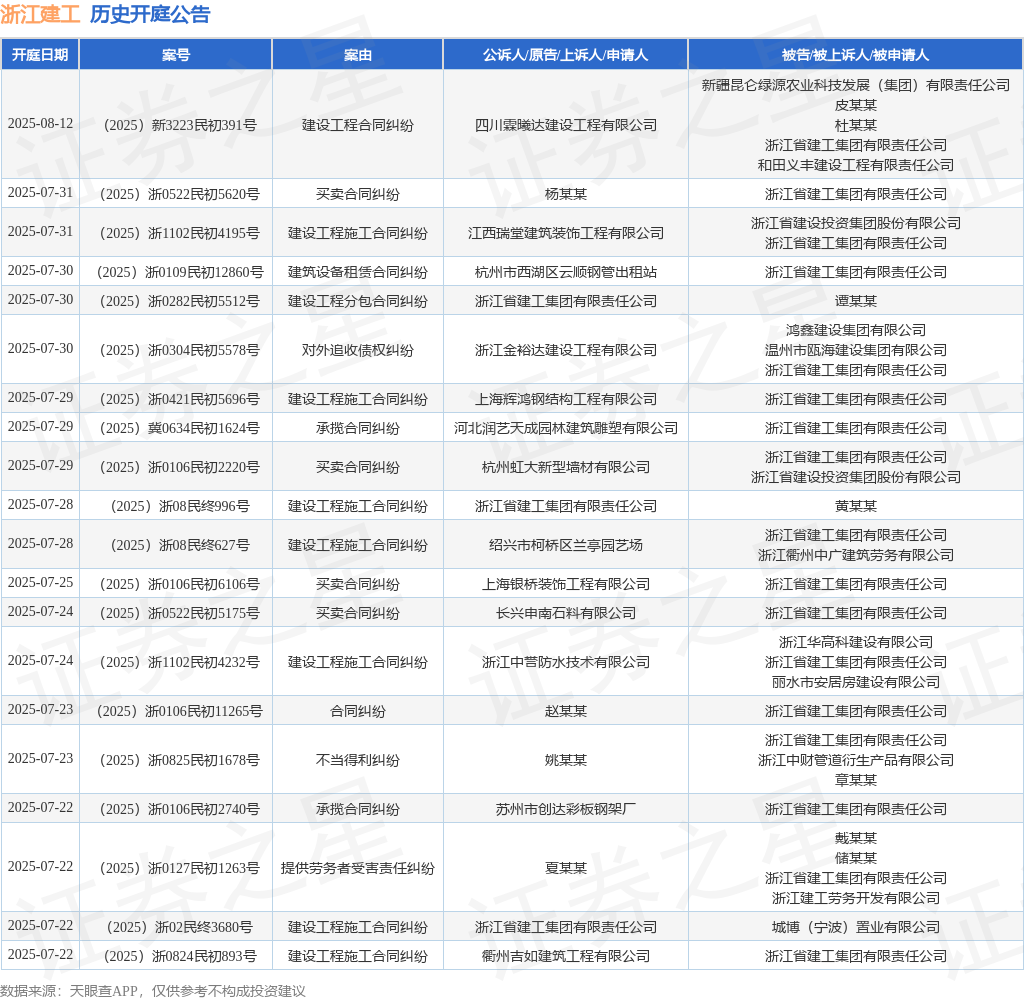Viewport: 1024px width, 1000px height.
Task: Click the 对外追收债权纠纷 cause cell
Action: [358, 350]
